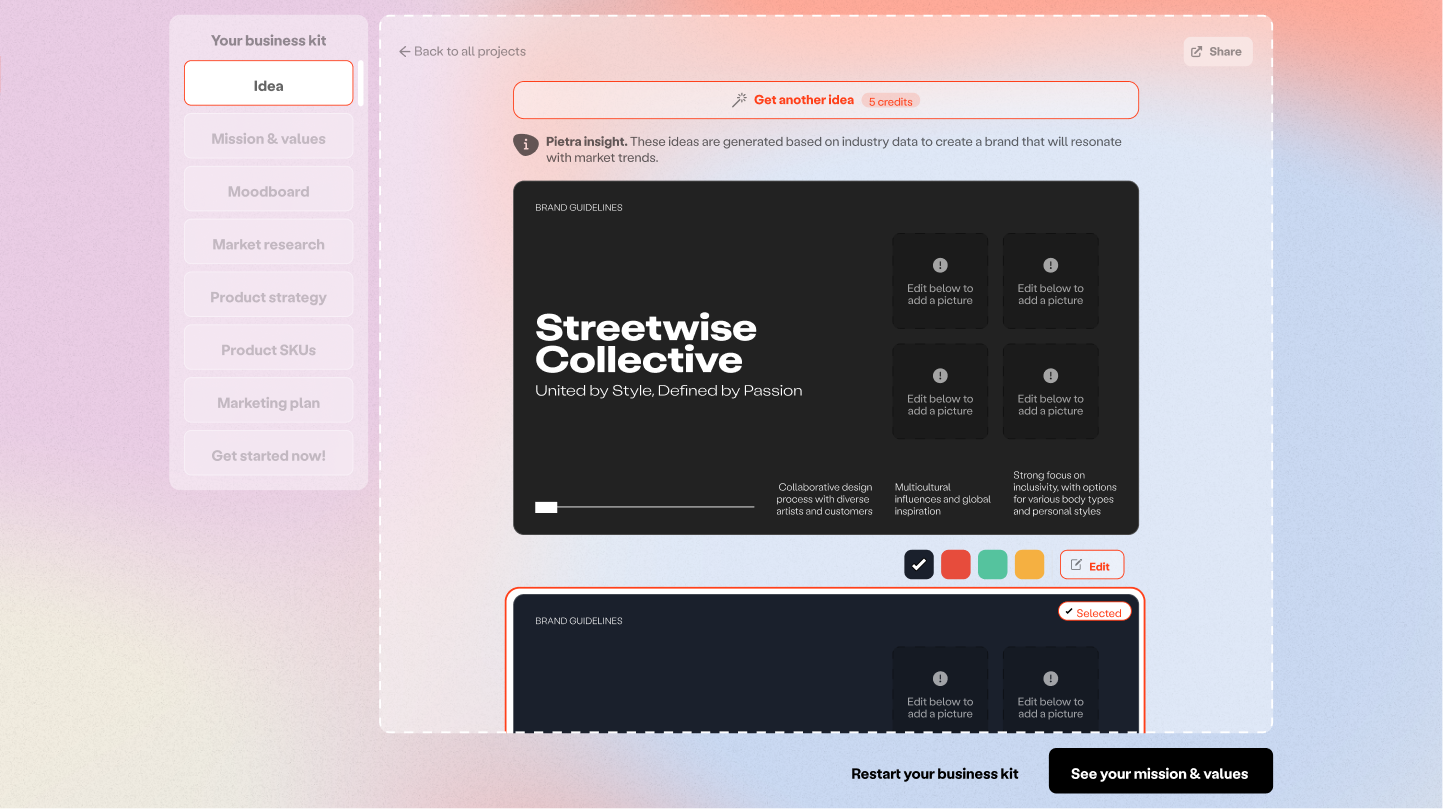Choose the dark navy color swatch
Image resolution: width=1443 pixels, height=809 pixels.
919,564
